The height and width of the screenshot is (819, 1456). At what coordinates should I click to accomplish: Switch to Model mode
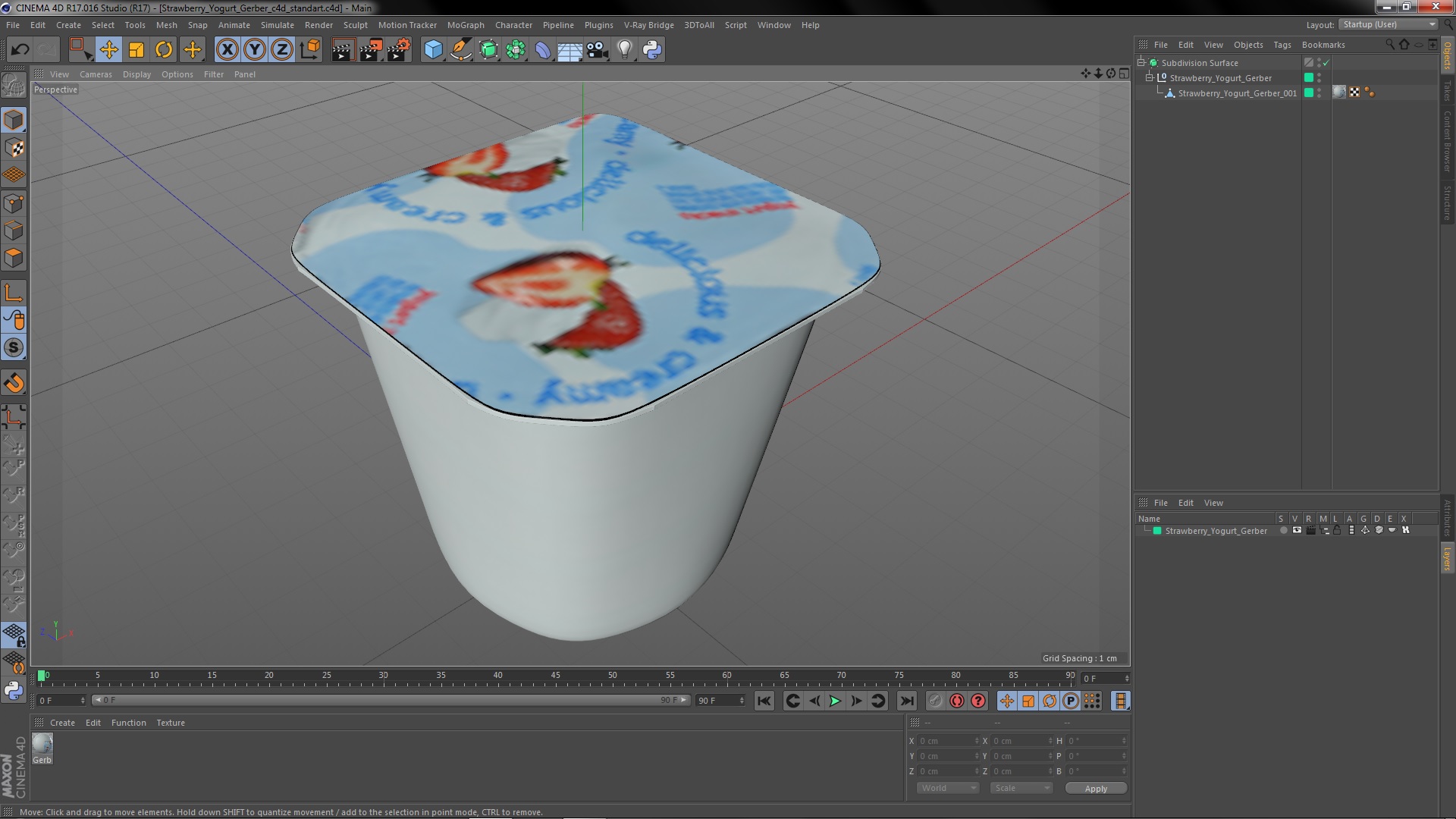(x=14, y=120)
